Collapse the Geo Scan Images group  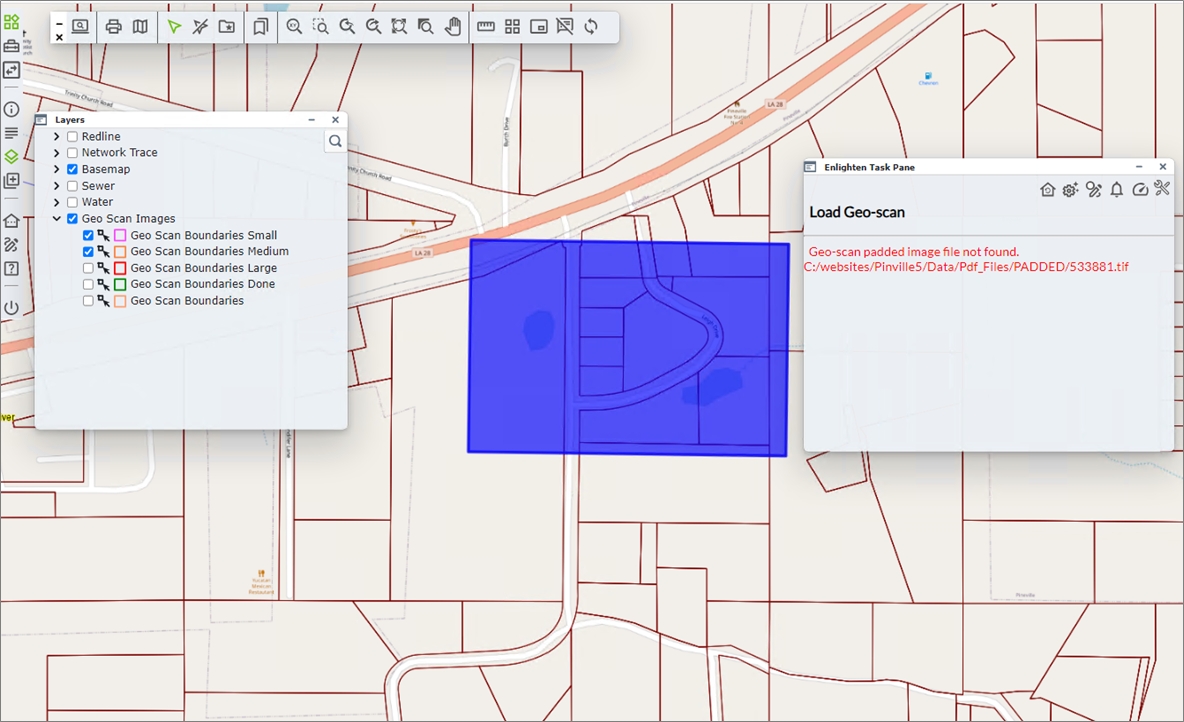[57, 219]
